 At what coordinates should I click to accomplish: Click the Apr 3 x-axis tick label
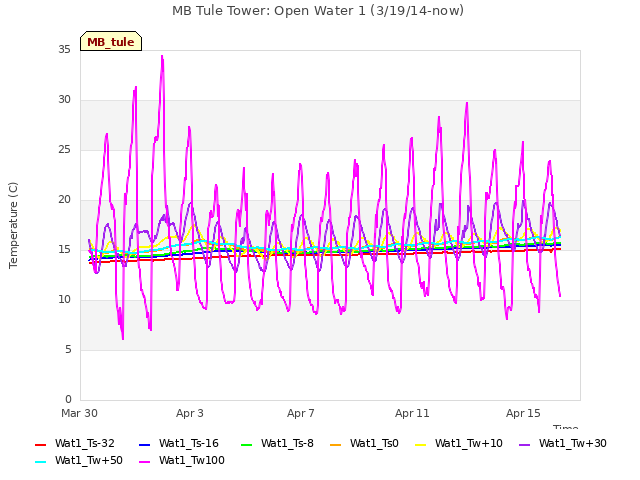coord(190,413)
